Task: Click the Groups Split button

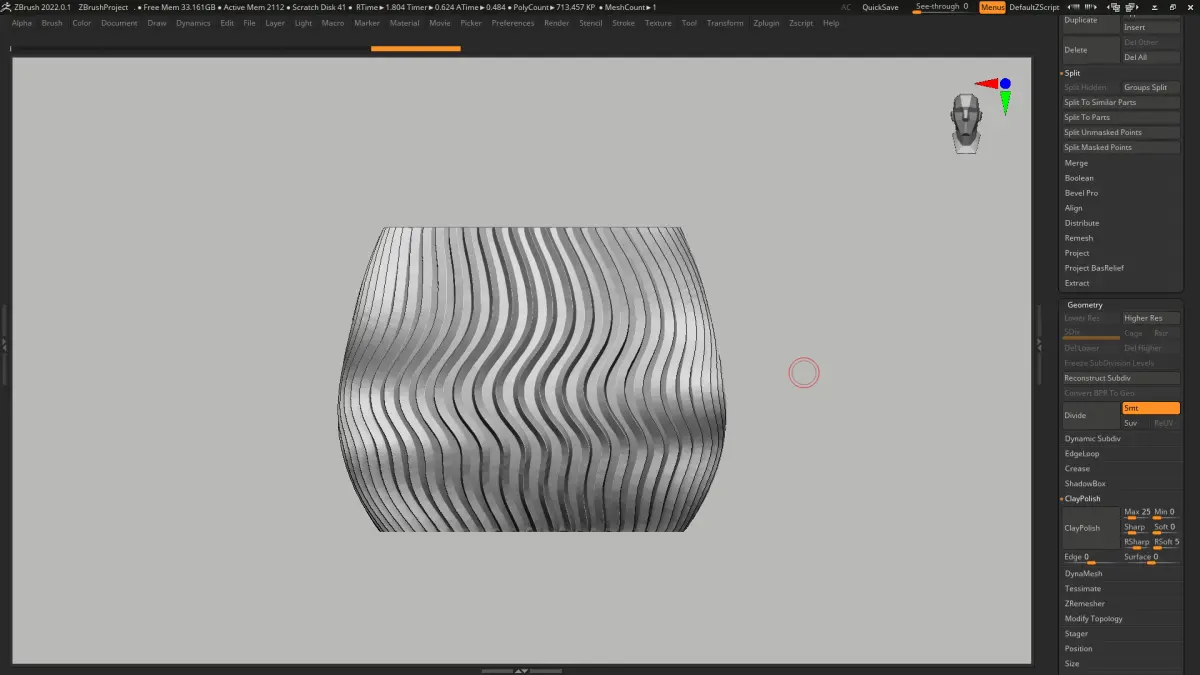Action: [x=1151, y=87]
